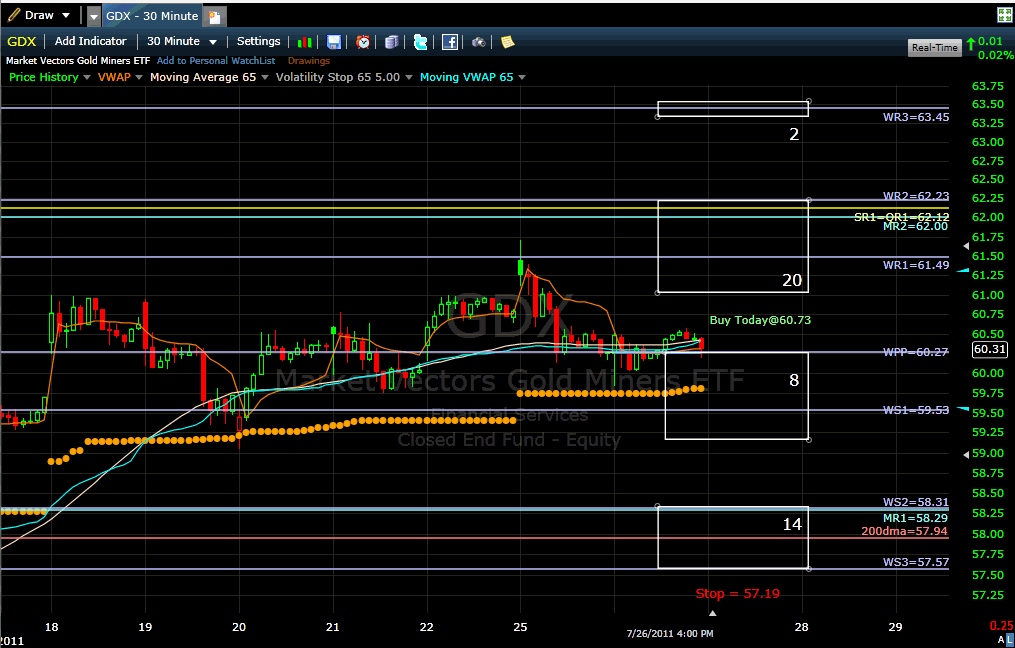Toggle the A auto-scale indicator at axis corner
This screenshot has width=1015, height=648.
pos(1001,640)
